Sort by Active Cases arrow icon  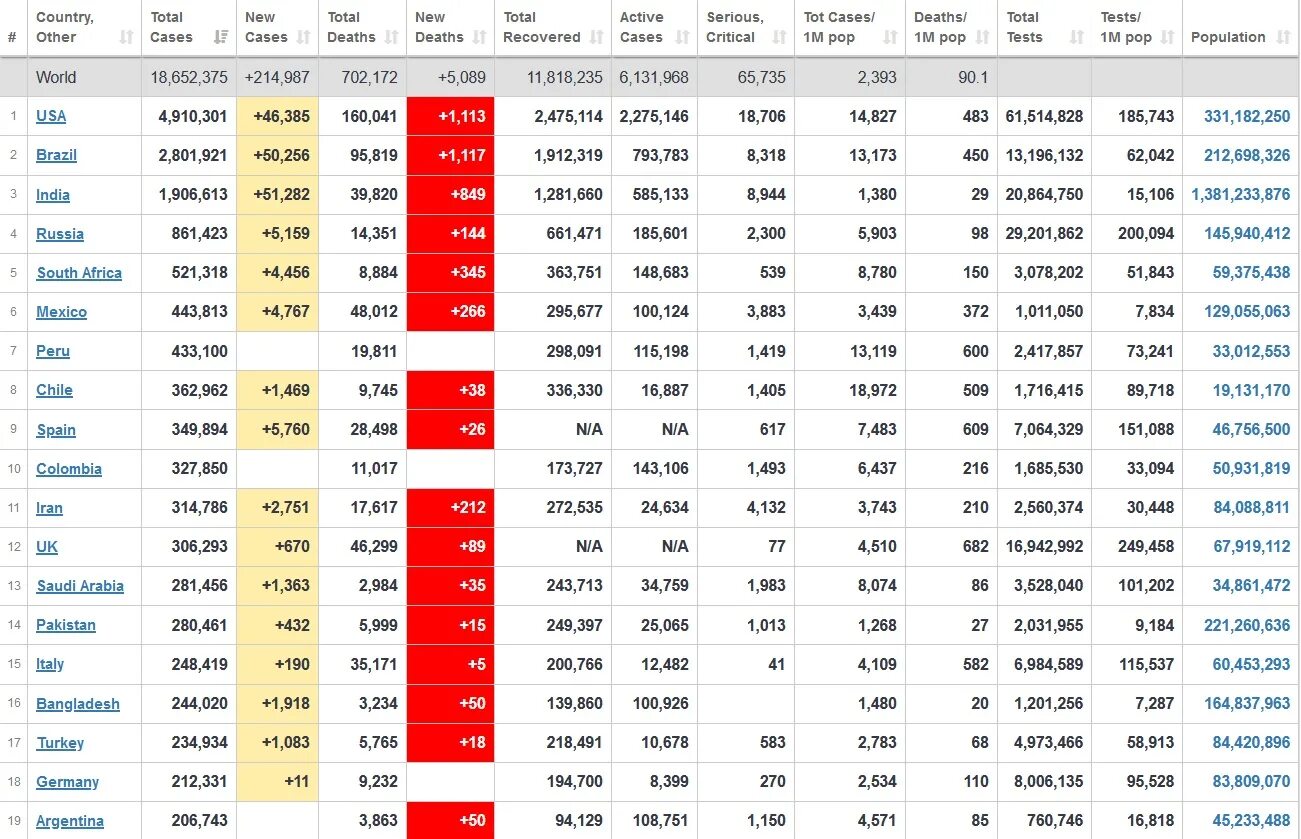[x=683, y=38]
